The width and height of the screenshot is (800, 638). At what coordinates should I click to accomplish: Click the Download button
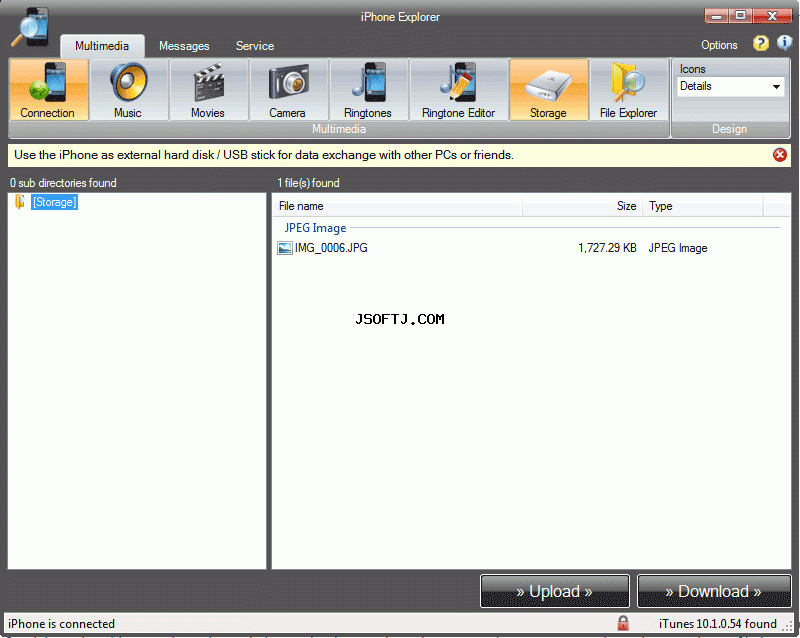tap(714, 592)
